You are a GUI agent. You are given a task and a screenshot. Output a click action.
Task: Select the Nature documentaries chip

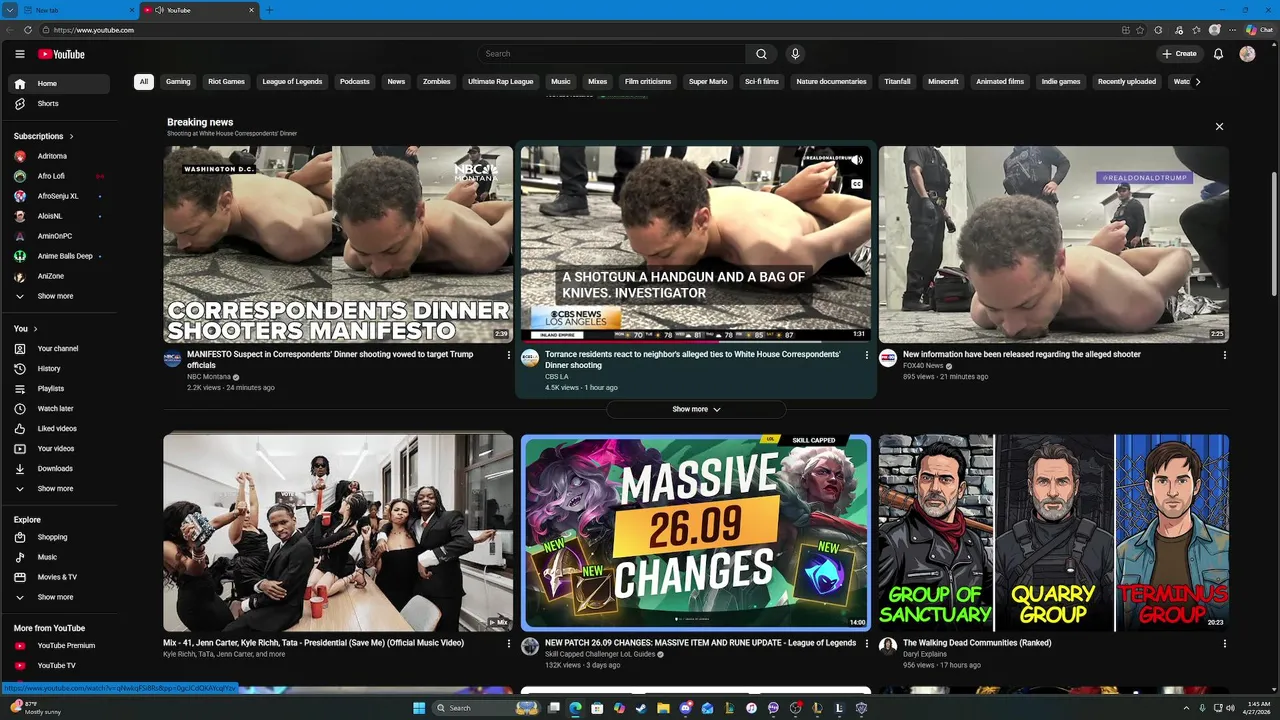(x=831, y=82)
